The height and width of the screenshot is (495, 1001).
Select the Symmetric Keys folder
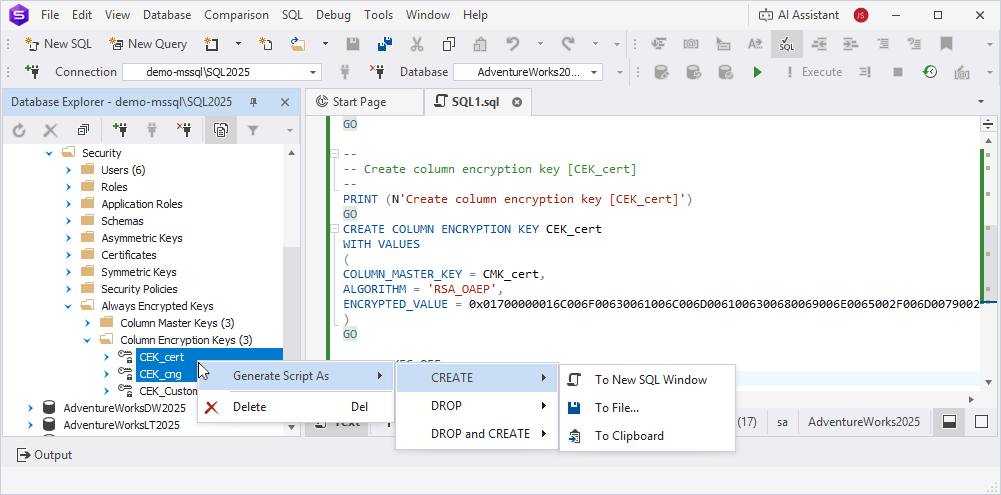coord(139,272)
